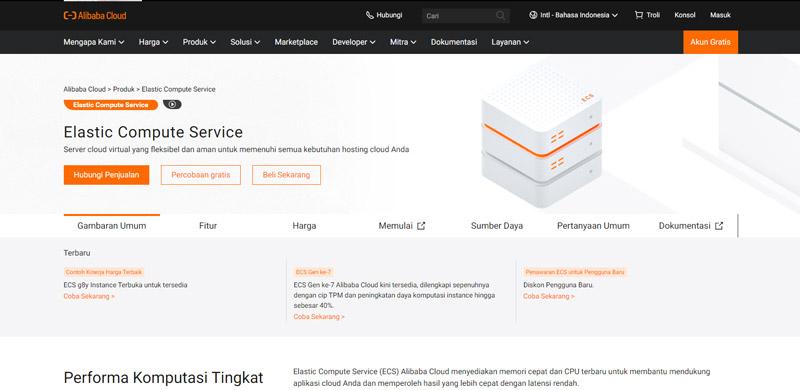This screenshot has width=800, height=390.
Task: Expand the Developer menu
Action: tap(354, 42)
